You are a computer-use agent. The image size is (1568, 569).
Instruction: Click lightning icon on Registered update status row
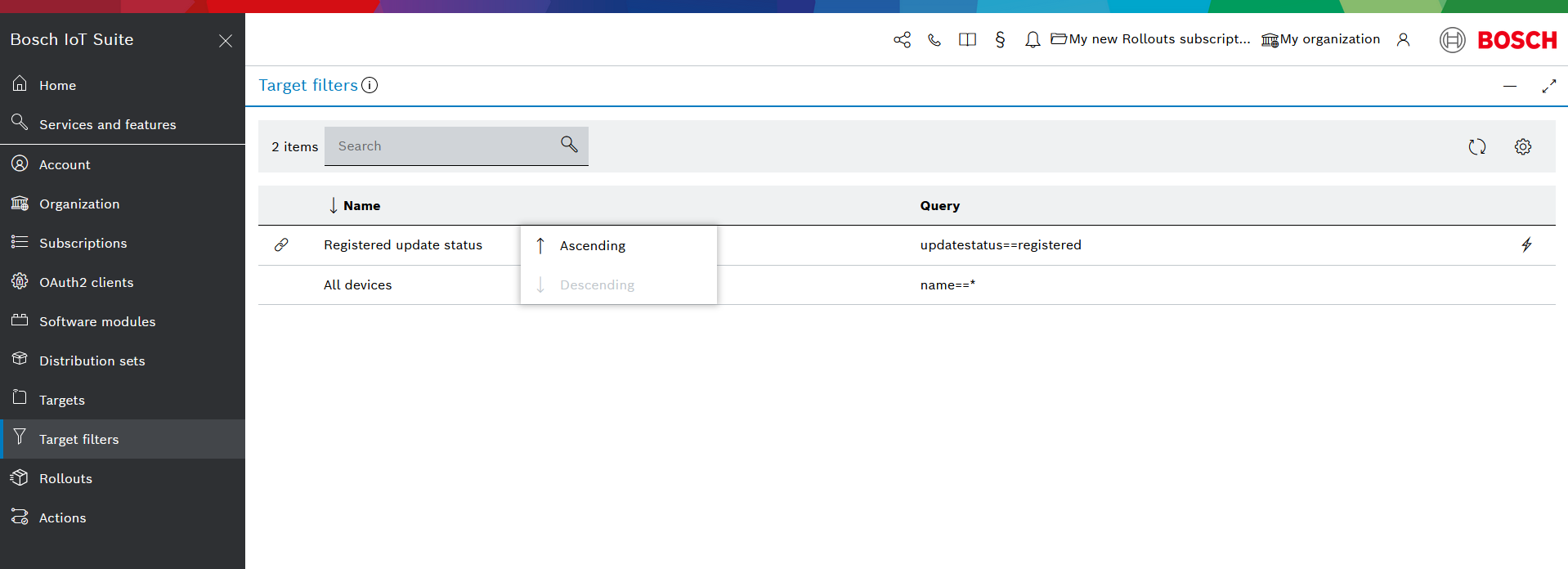click(x=1526, y=244)
